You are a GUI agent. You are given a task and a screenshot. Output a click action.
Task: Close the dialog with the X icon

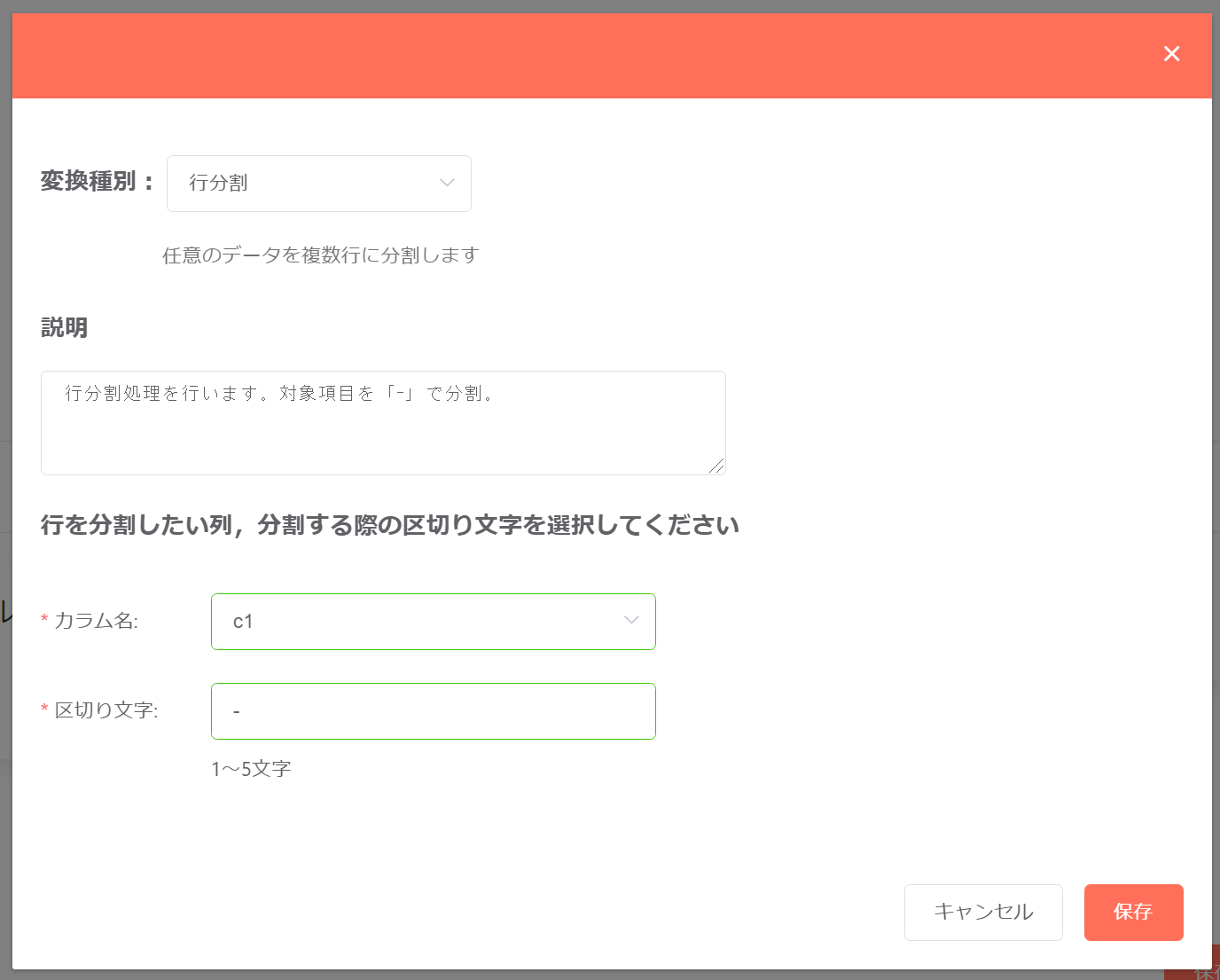coord(1171,54)
